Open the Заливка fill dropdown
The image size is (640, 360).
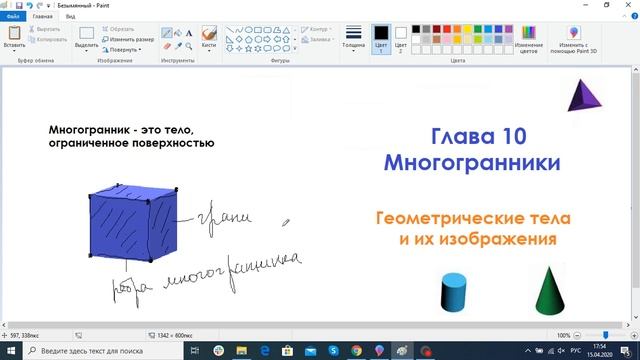(x=318, y=39)
